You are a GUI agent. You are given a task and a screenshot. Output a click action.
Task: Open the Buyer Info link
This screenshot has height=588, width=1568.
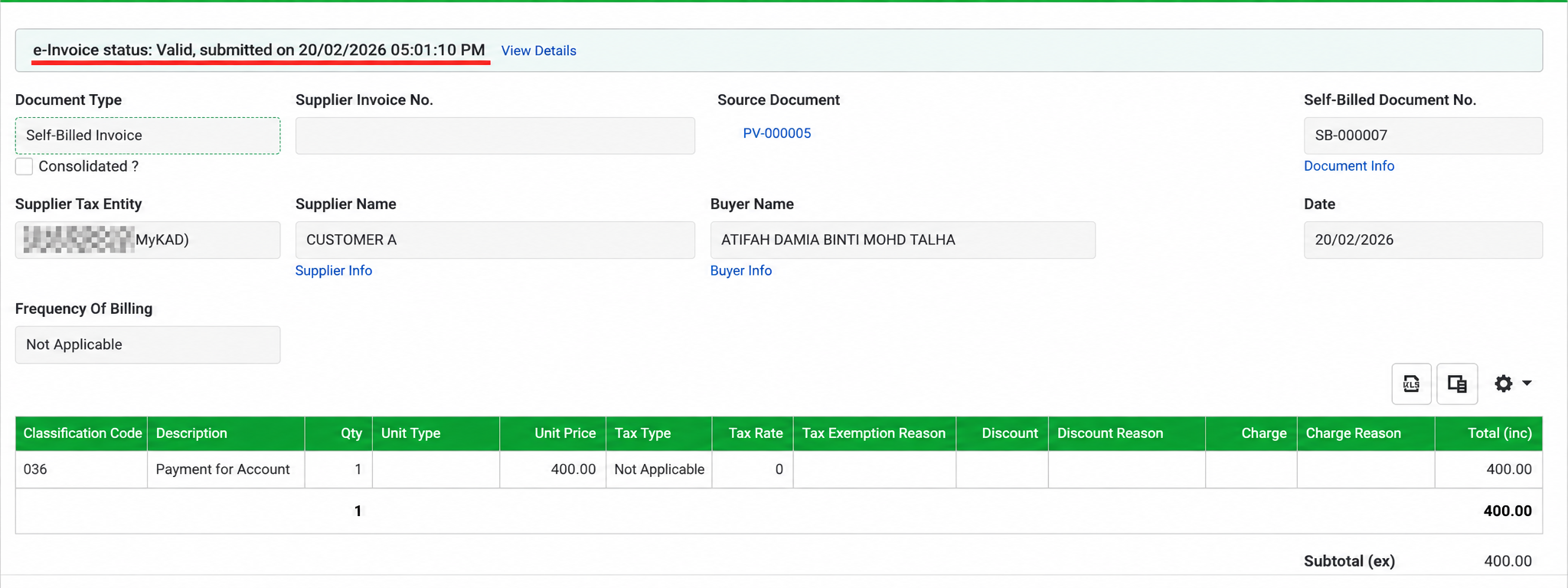(740, 271)
